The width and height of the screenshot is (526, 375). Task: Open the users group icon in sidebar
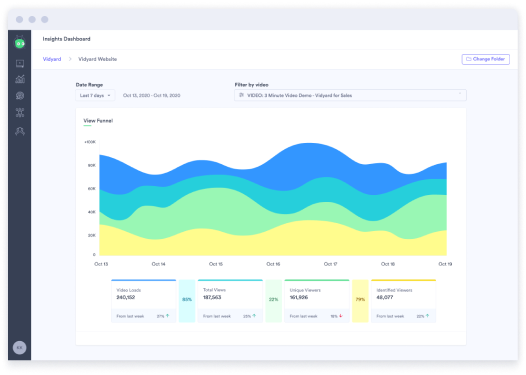coord(20,131)
